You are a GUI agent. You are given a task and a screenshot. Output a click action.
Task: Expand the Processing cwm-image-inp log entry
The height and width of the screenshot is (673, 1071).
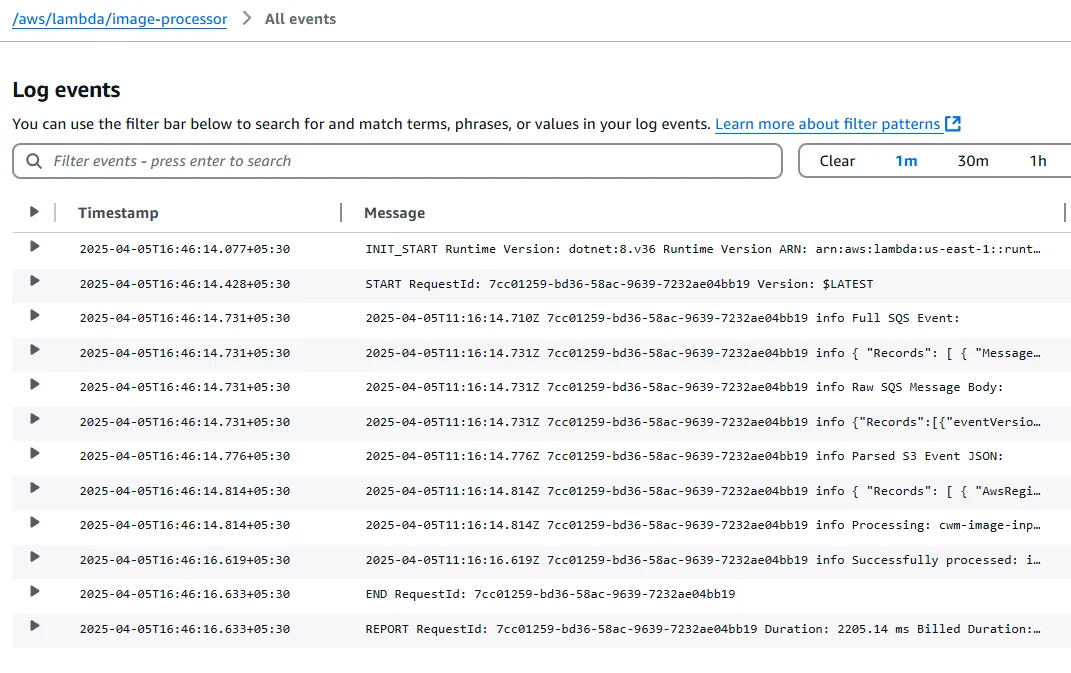pos(33,524)
